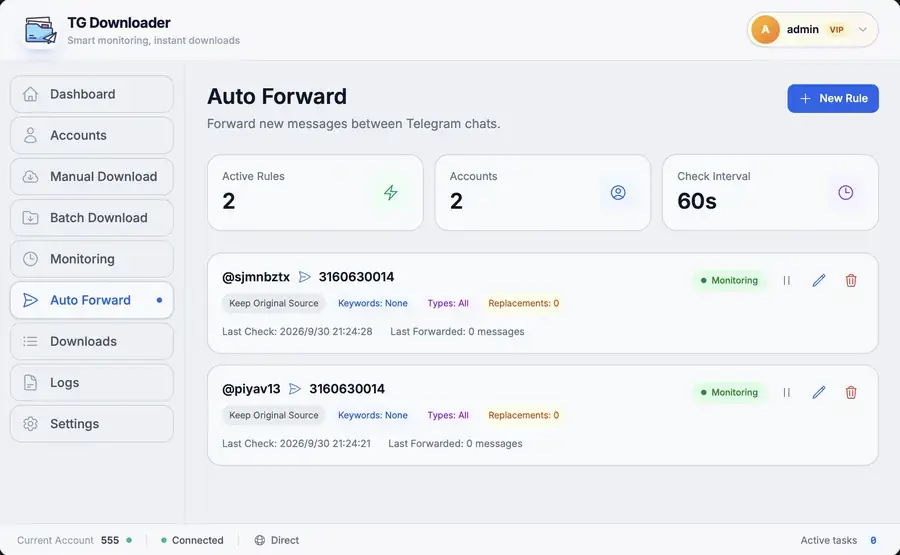Go to the Accounts page

coord(92,135)
